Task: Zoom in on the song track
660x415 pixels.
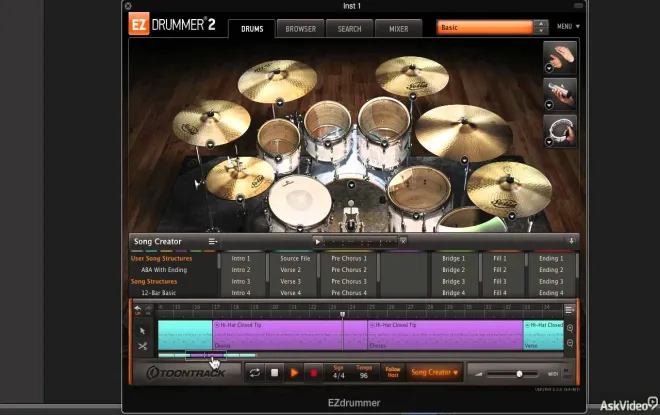Action: pyautogui.click(x=570, y=328)
